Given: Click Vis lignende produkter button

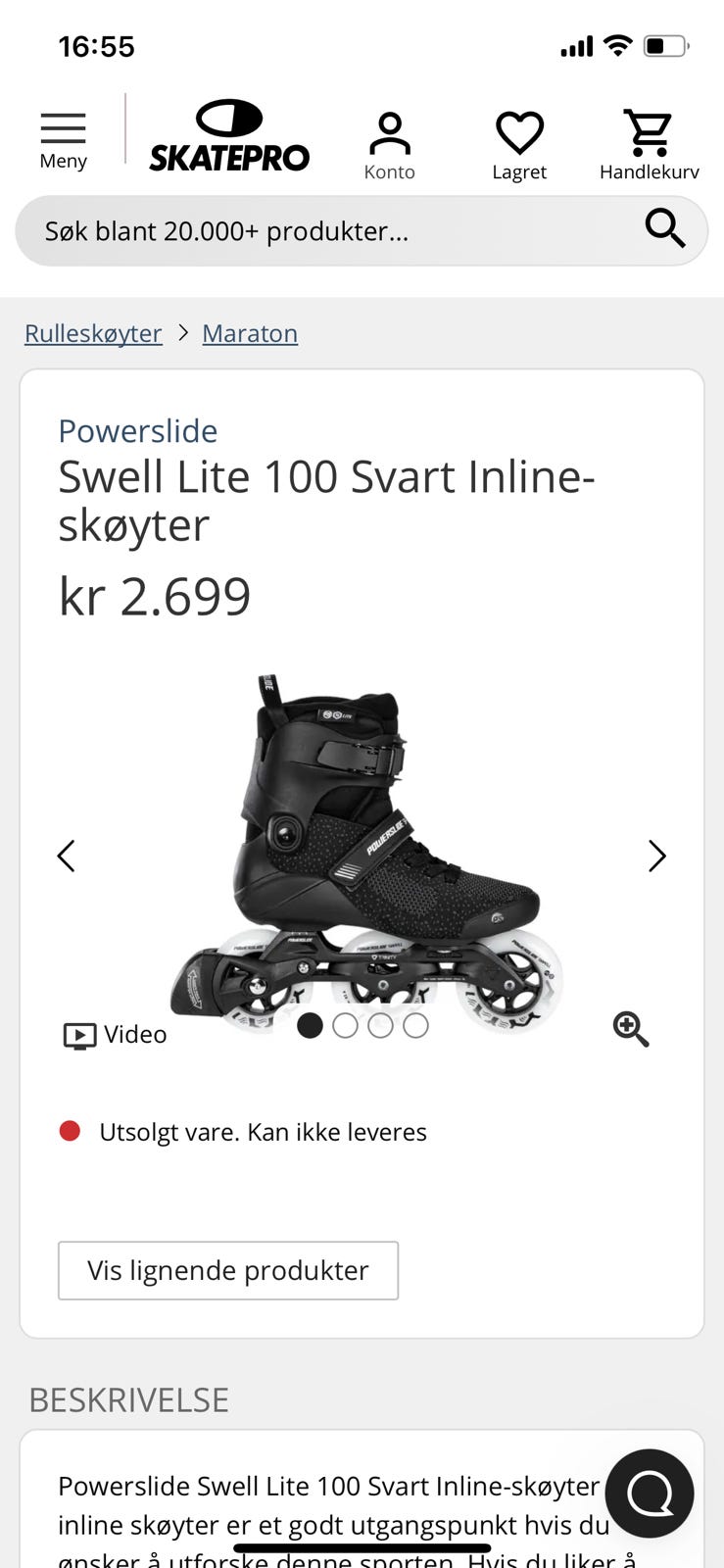Looking at the screenshot, I should click(228, 1270).
